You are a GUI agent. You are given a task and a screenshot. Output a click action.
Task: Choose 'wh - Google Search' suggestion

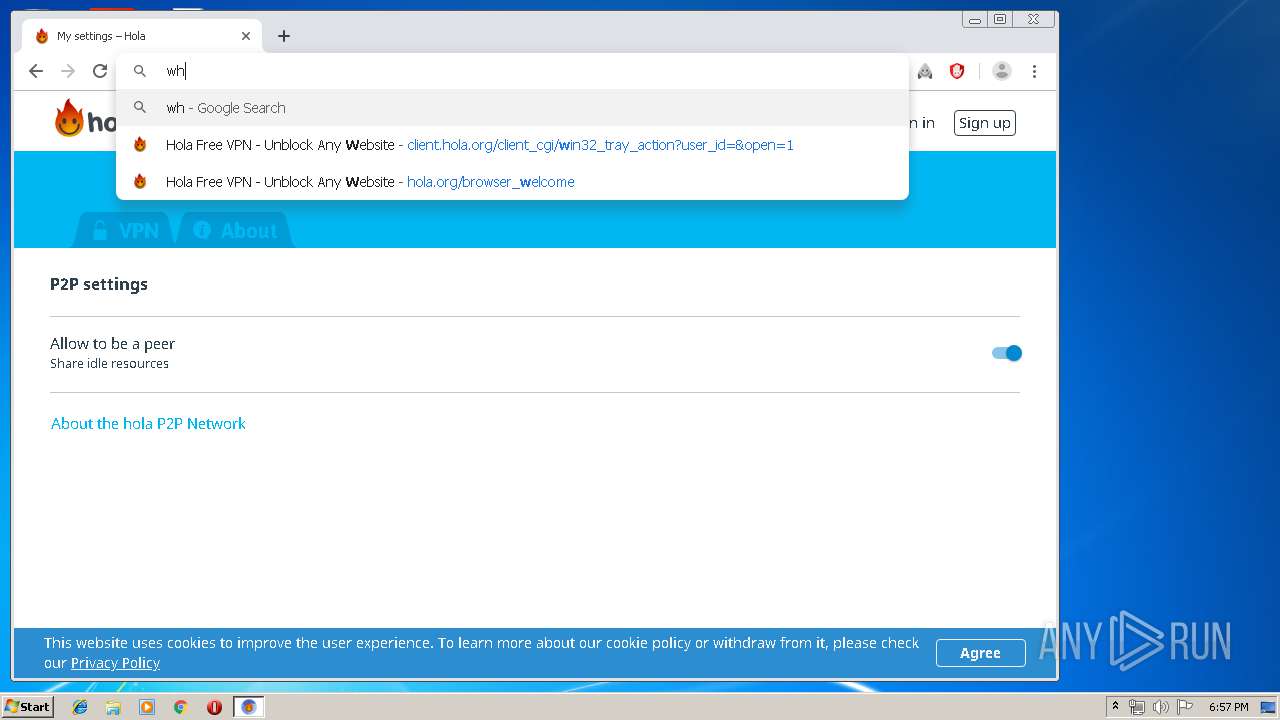512,108
